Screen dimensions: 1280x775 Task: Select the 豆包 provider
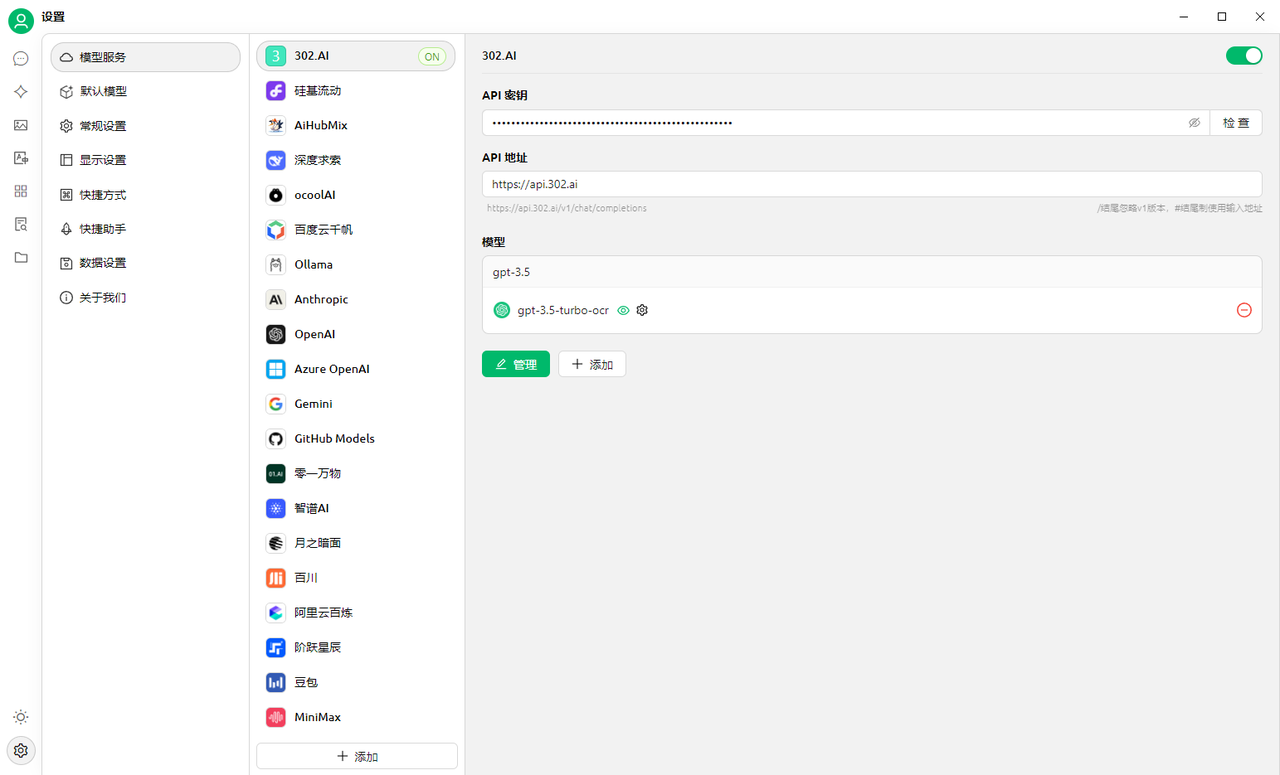point(356,682)
